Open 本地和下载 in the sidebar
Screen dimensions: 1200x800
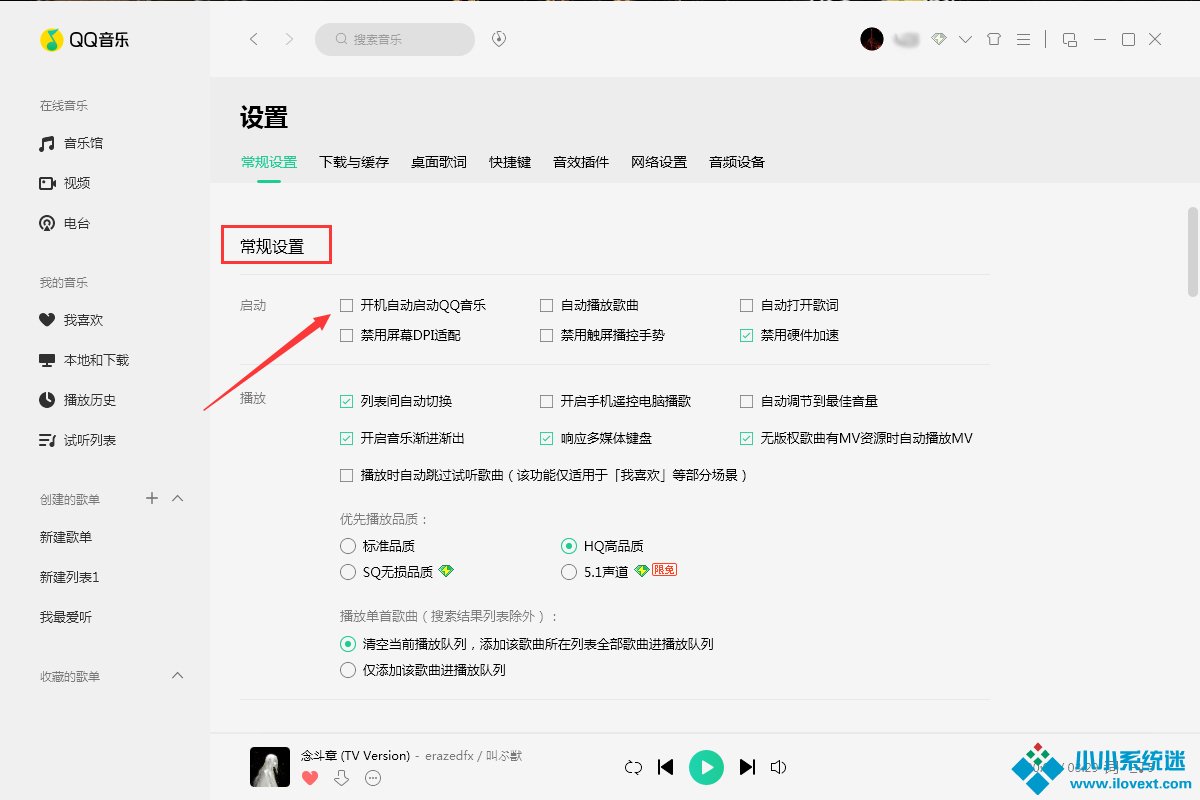[x=84, y=360]
